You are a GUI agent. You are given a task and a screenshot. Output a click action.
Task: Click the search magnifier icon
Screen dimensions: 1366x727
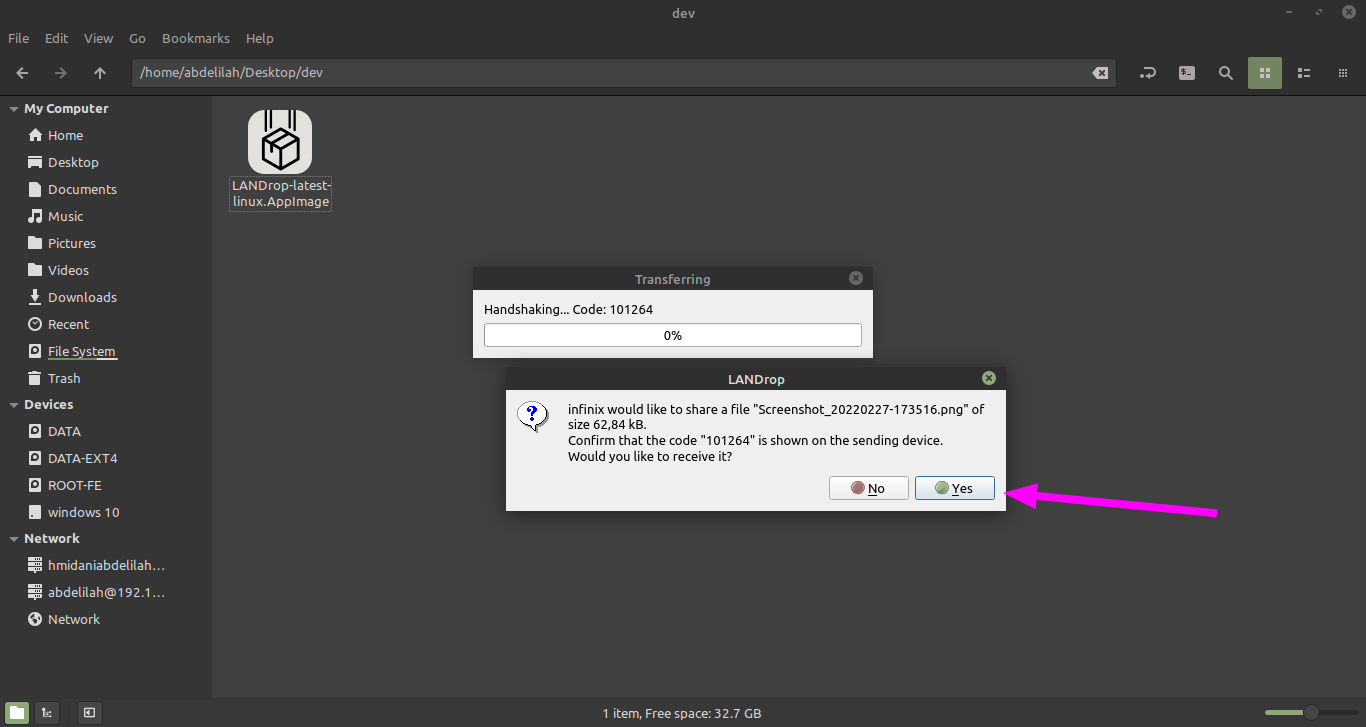point(1226,73)
